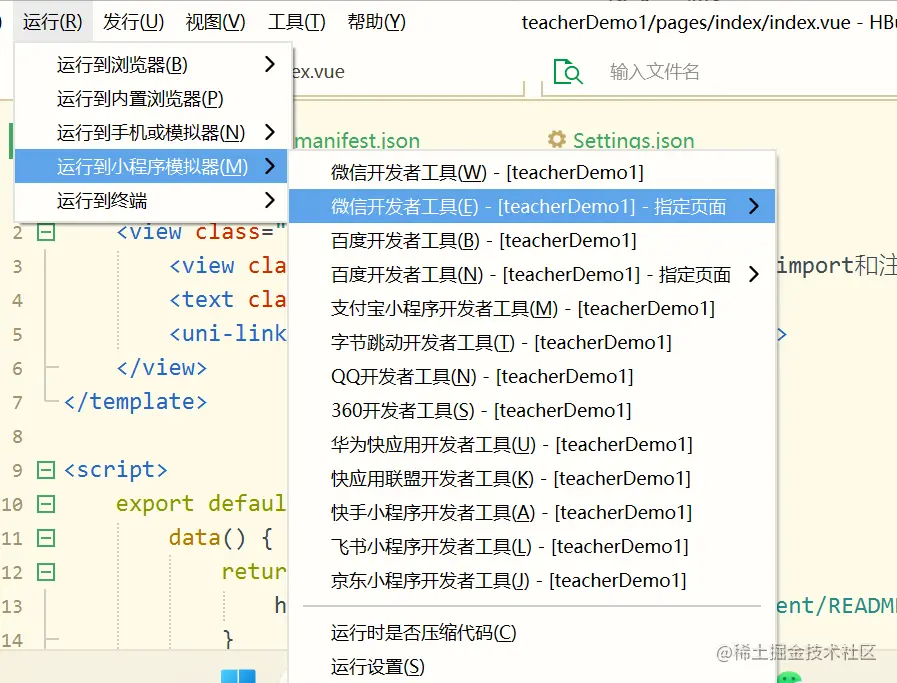The height and width of the screenshot is (683, 897).
Task: Open 运行设置(S) menu entry
Action: click(x=532, y=667)
